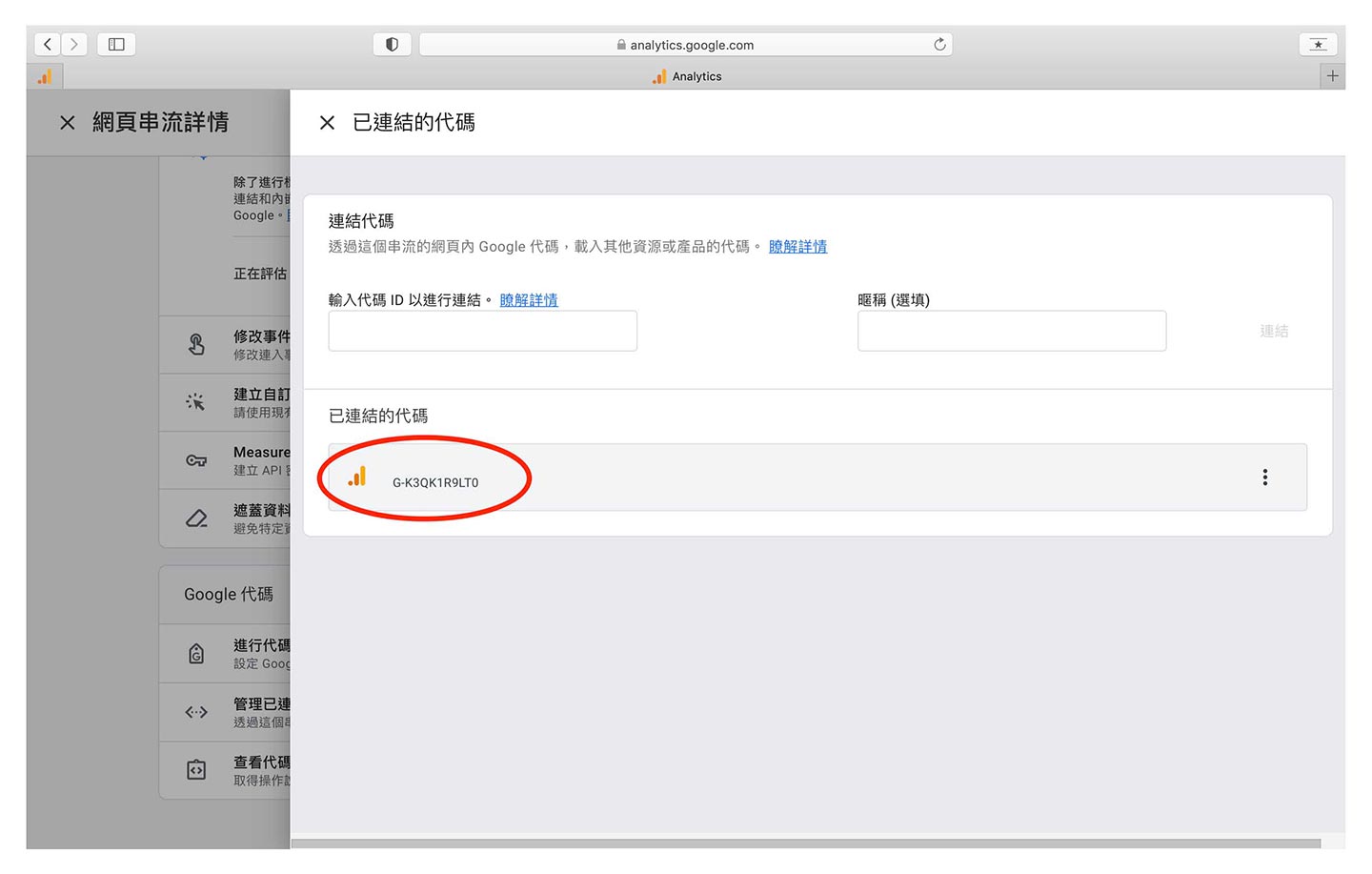Click the analytics.google.com address bar
The image size is (1372, 874).
click(x=686, y=45)
